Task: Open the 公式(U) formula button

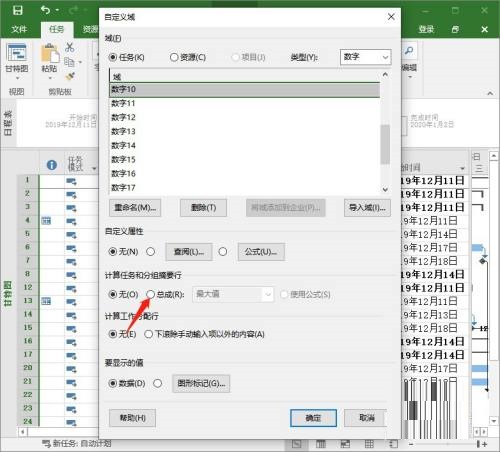Action: [x=261, y=252]
